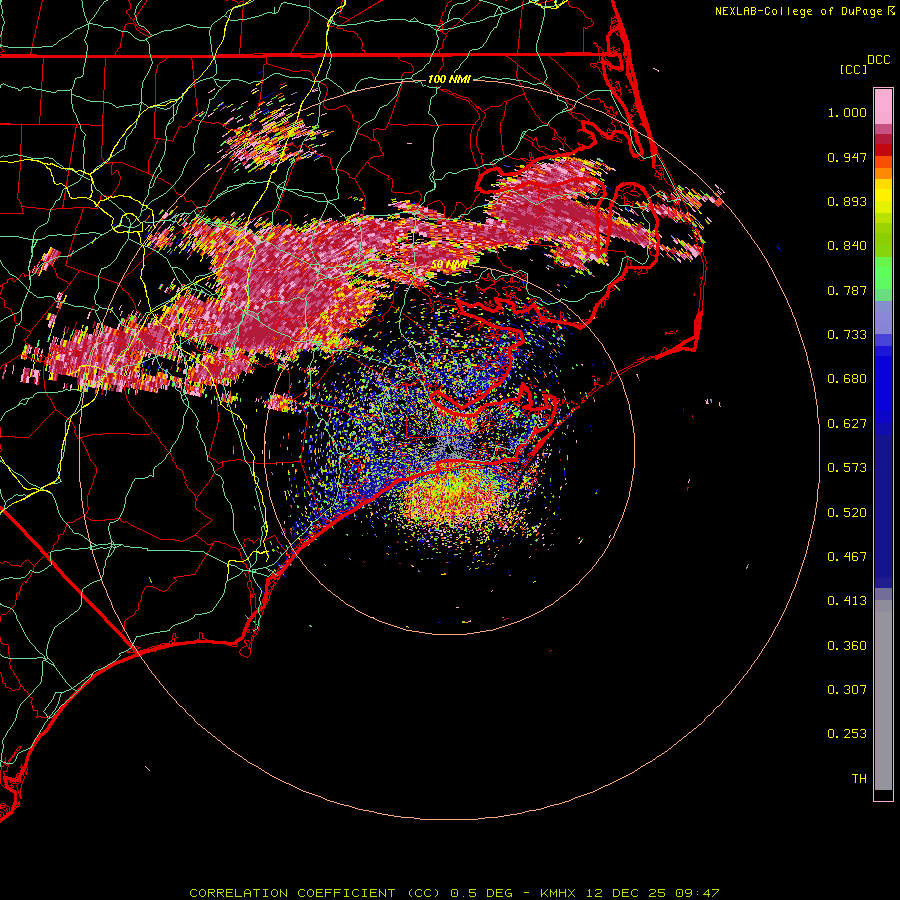The image size is (900, 900).
Task: Click the 0.360 legend value
Action: [x=847, y=646]
